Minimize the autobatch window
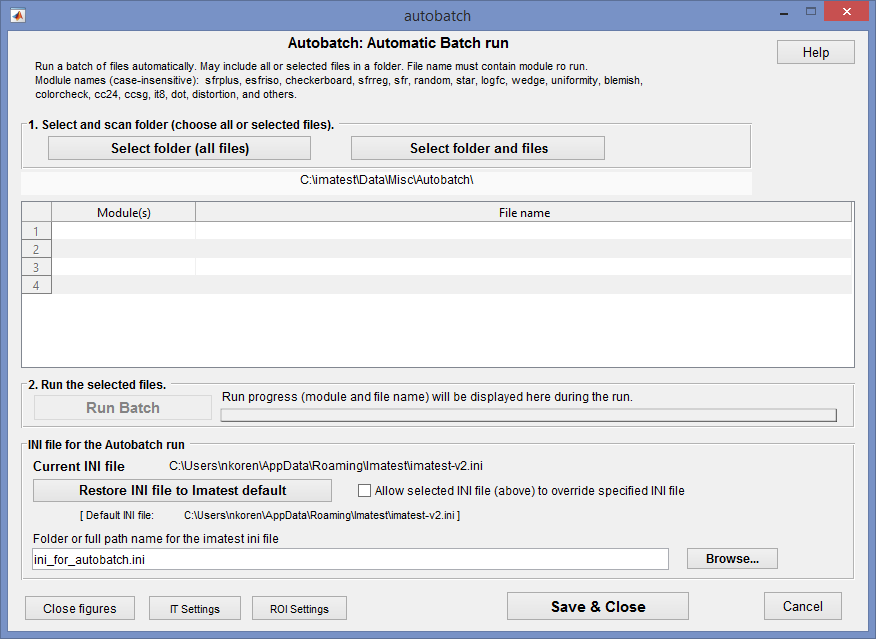 point(784,13)
